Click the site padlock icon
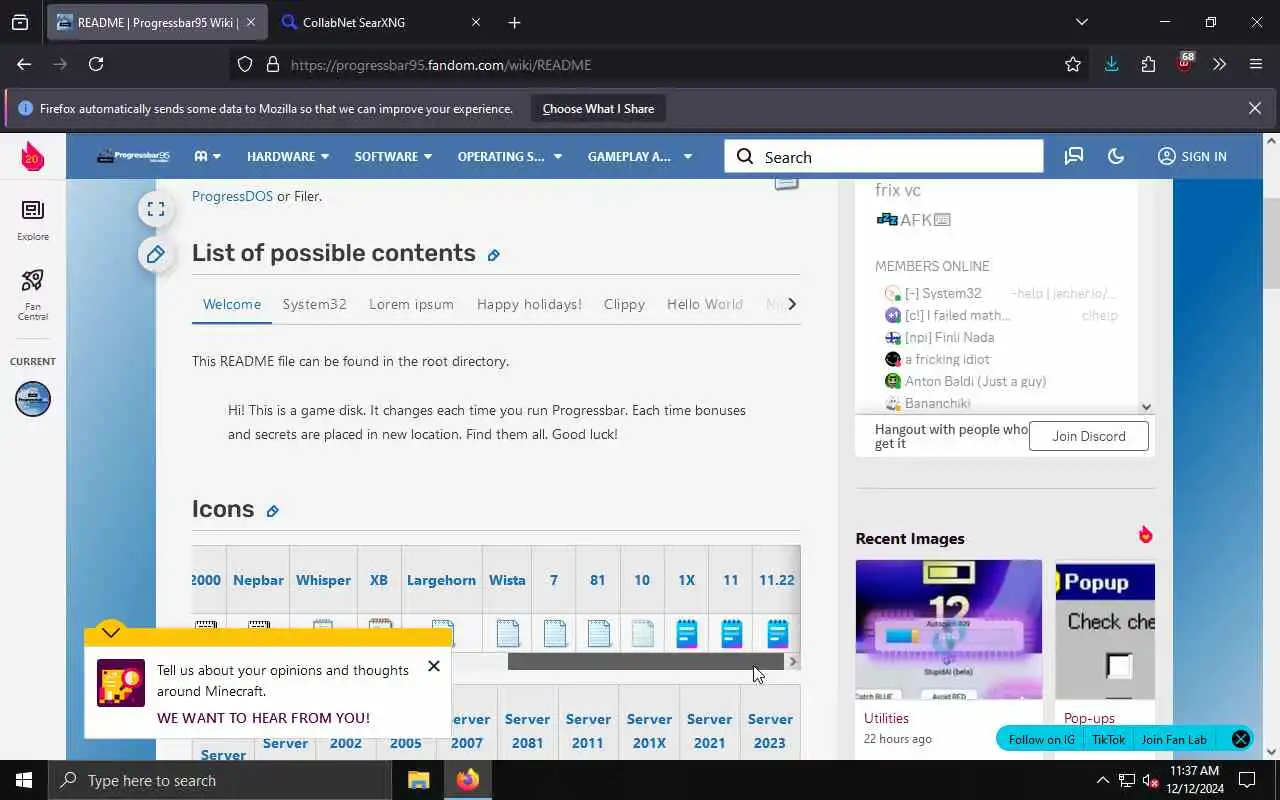The width and height of the screenshot is (1280, 800). click(272, 64)
